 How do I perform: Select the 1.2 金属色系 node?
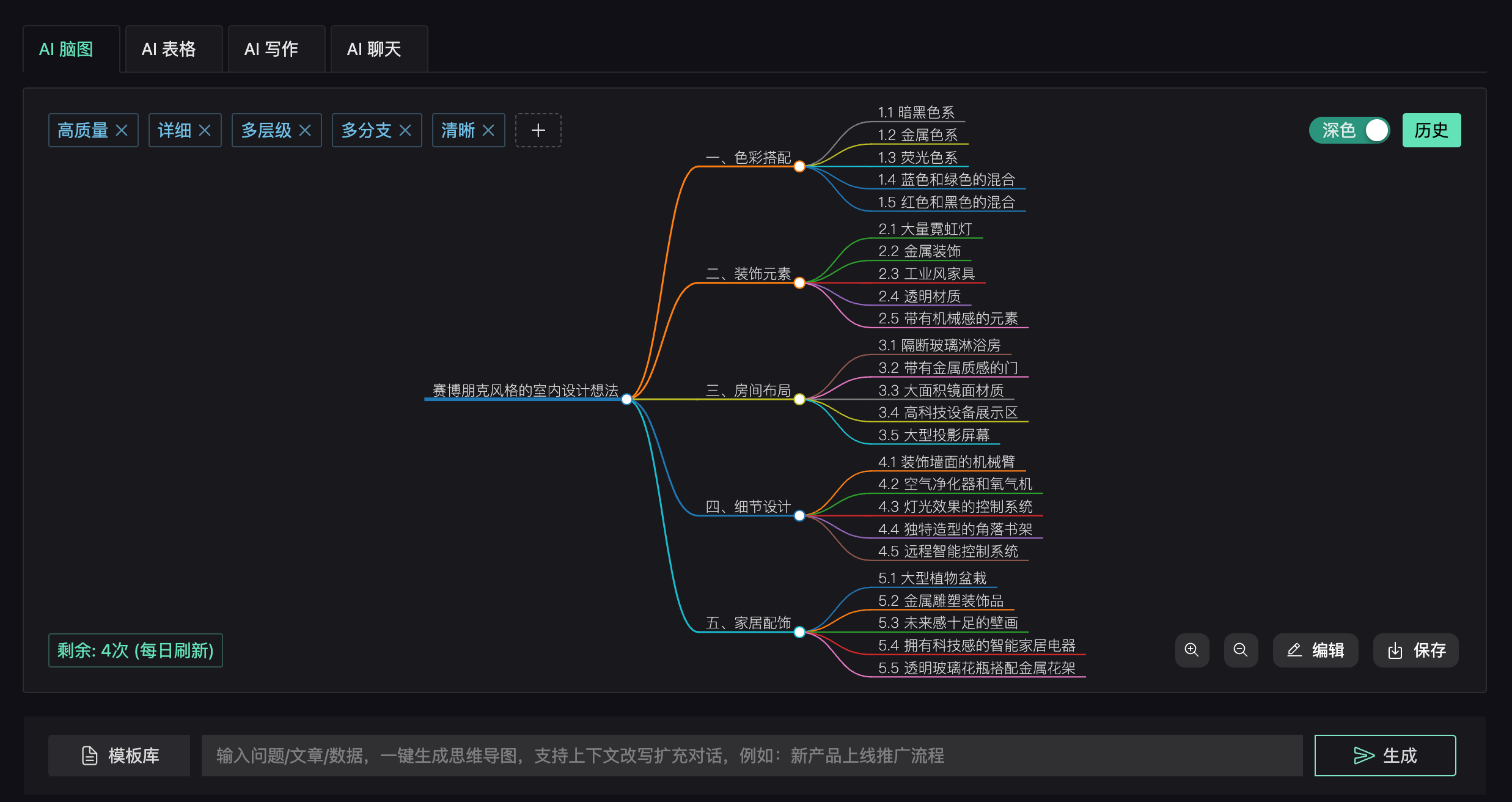point(918,135)
